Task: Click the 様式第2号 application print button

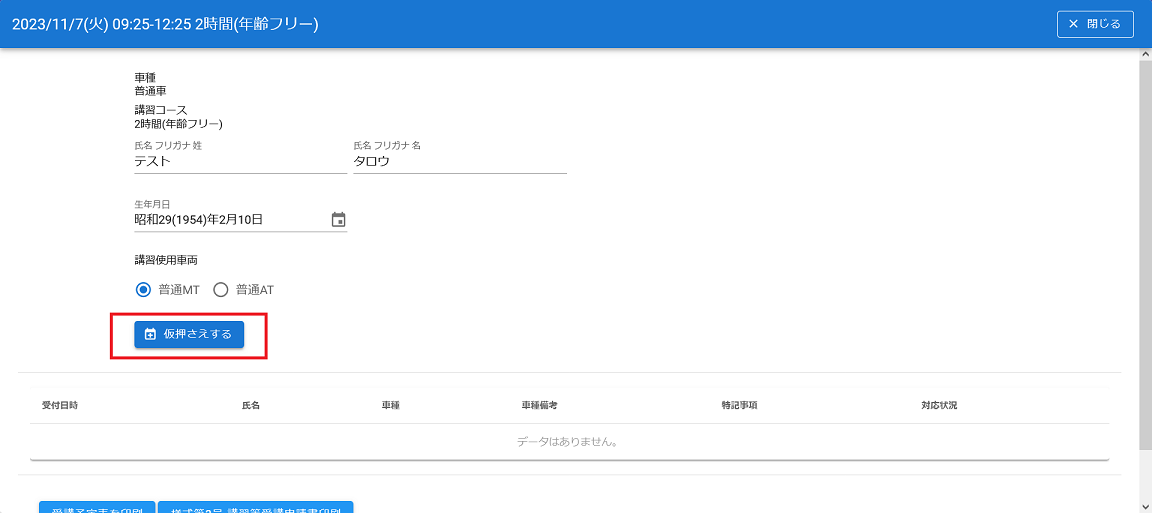Action: (256, 507)
